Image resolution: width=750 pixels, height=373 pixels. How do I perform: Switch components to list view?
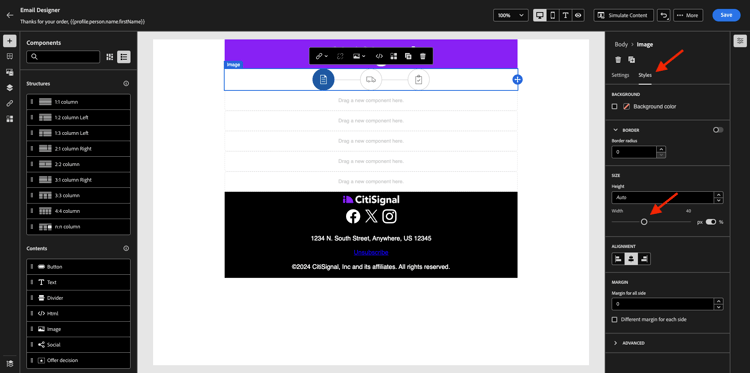124,57
